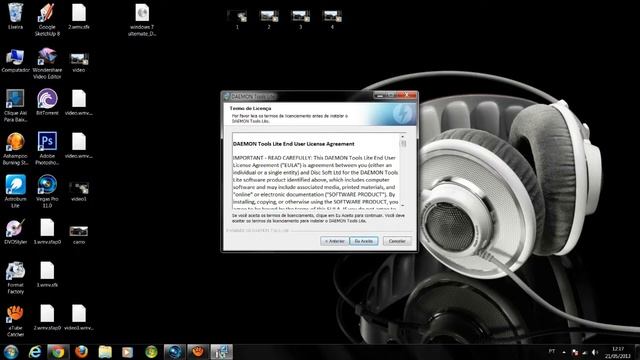Switch to Vegas Pro in the taskbar

pos(174,351)
